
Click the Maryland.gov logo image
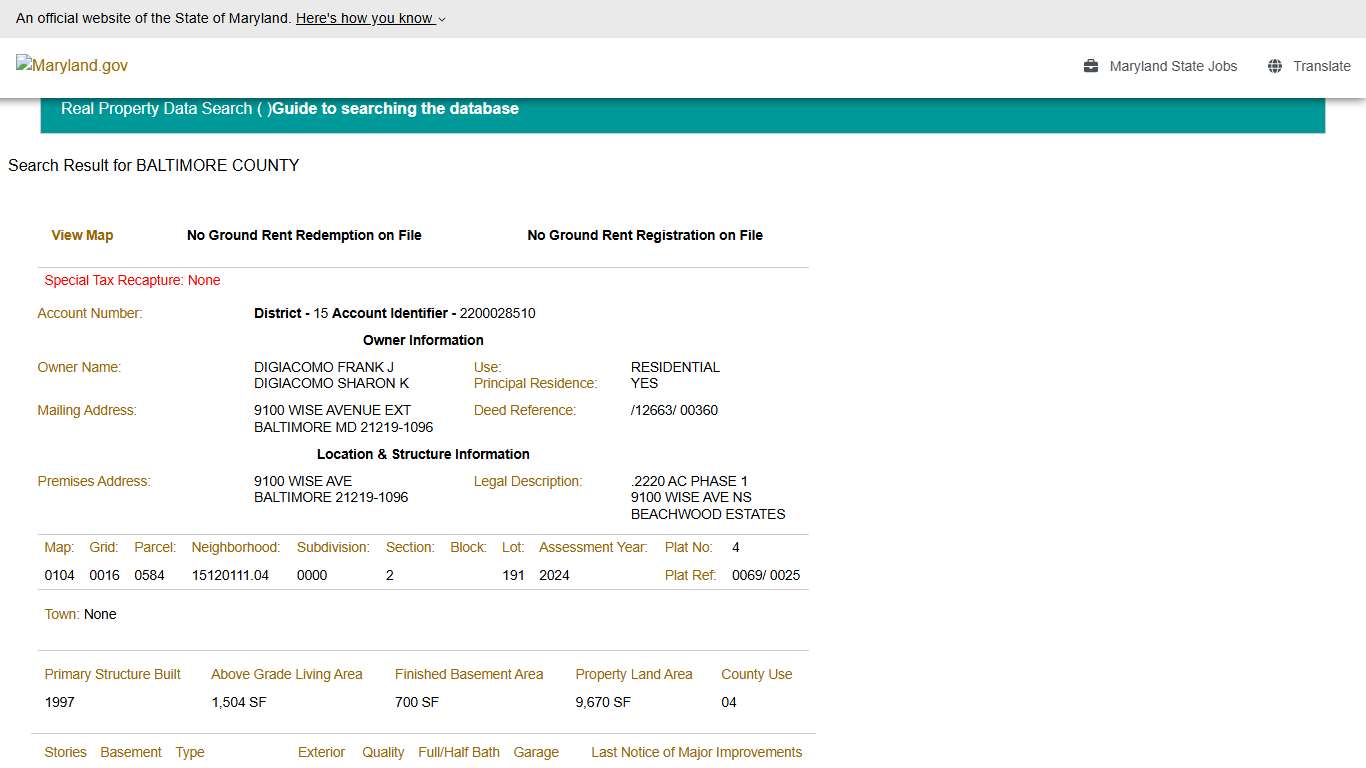71,65
